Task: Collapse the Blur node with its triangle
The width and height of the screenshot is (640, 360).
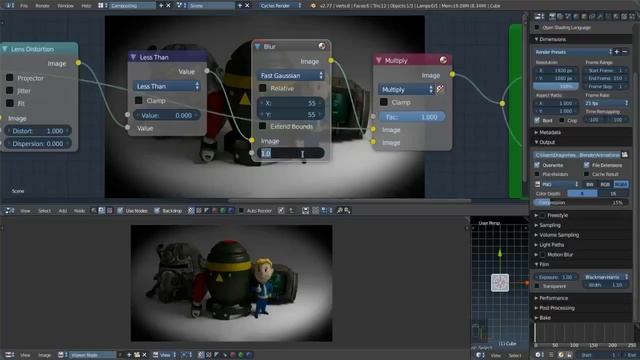Action: click(x=258, y=47)
